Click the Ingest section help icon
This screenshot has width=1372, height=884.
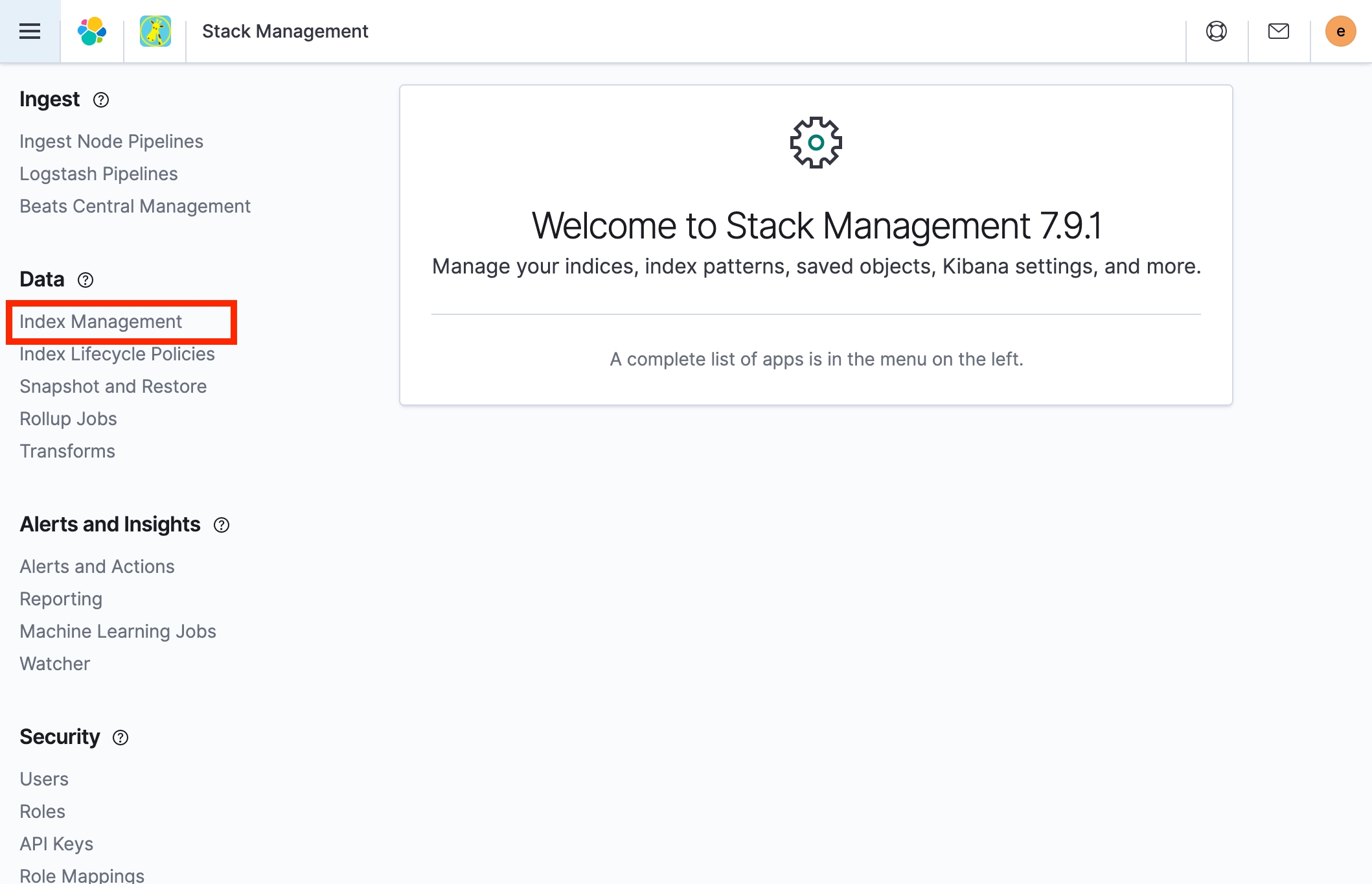[x=101, y=100]
